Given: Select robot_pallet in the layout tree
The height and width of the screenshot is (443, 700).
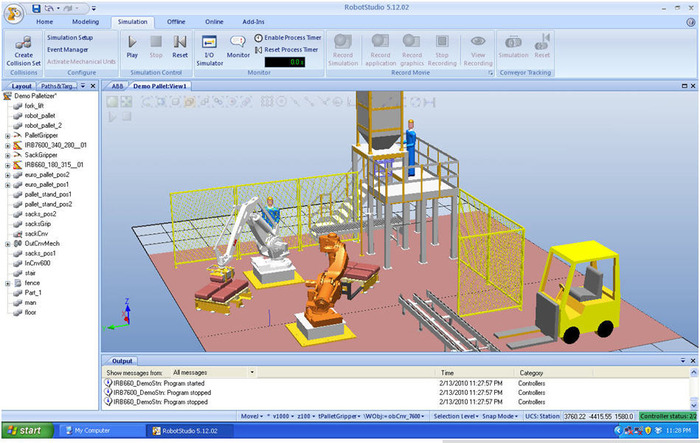Looking at the screenshot, I should click(x=40, y=116).
